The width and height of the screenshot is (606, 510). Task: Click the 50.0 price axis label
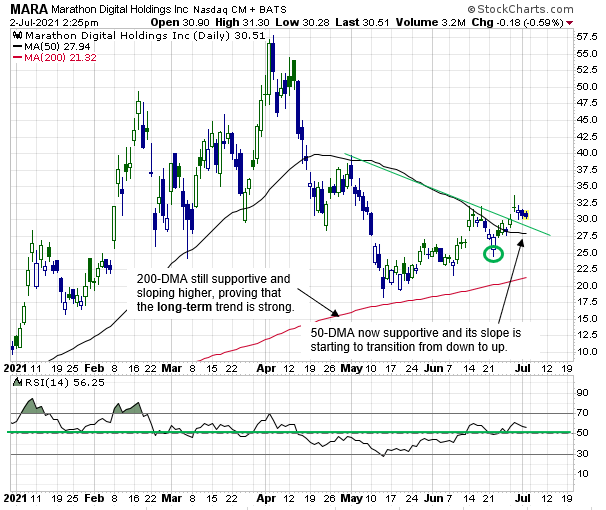(x=587, y=87)
